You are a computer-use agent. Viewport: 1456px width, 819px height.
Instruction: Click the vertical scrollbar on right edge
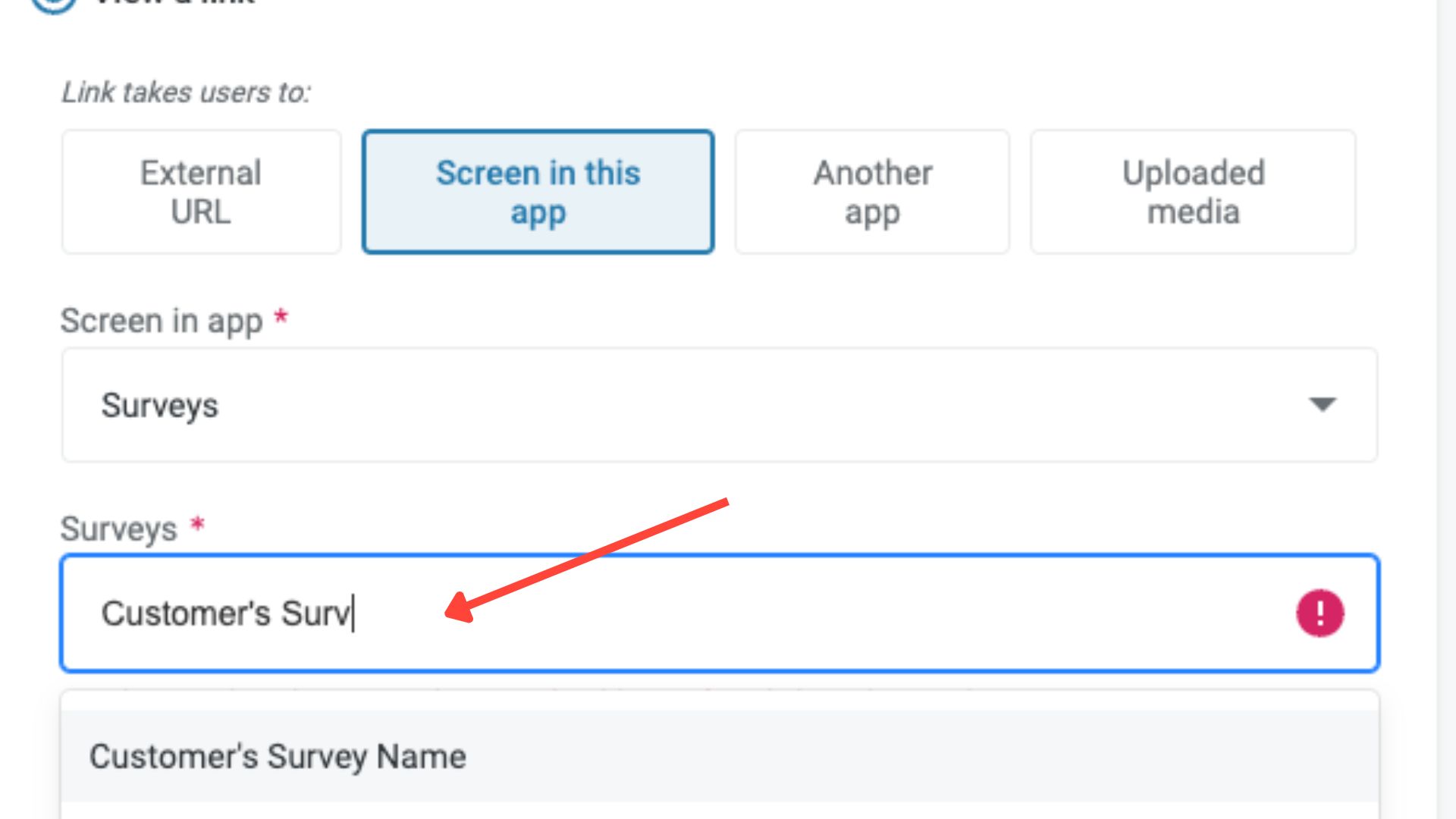[1446, 409]
